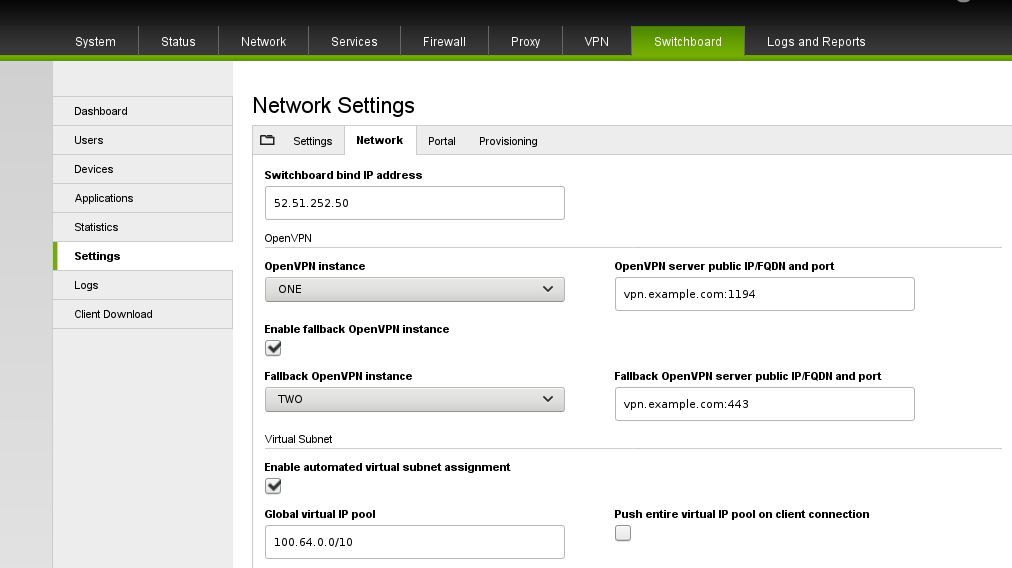Open Statistics in the sidebar
1012x568 pixels.
click(143, 227)
